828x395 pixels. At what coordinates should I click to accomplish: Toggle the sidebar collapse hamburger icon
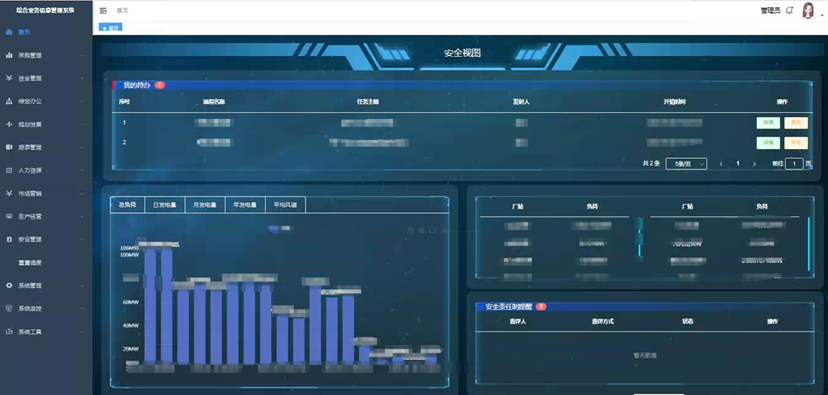click(x=103, y=11)
